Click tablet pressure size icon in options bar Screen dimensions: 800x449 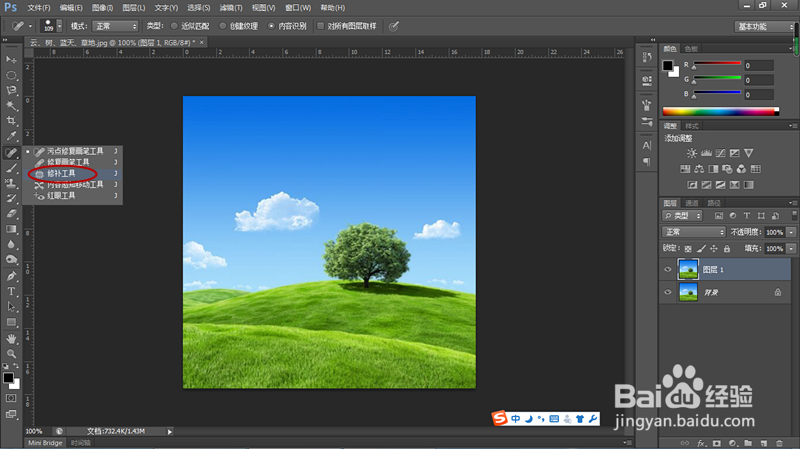[x=393, y=26]
